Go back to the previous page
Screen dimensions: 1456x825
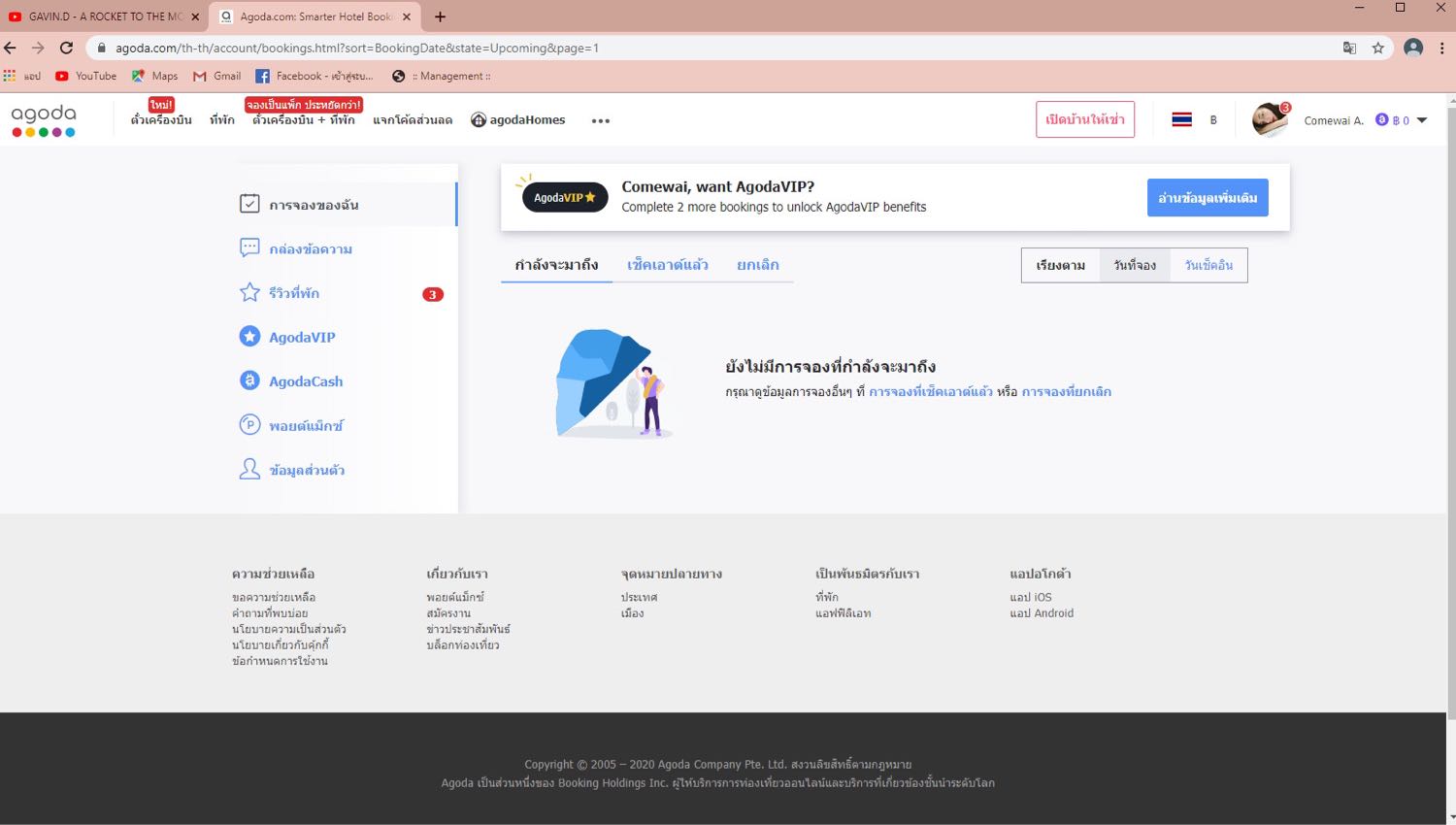[x=11, y=48]
